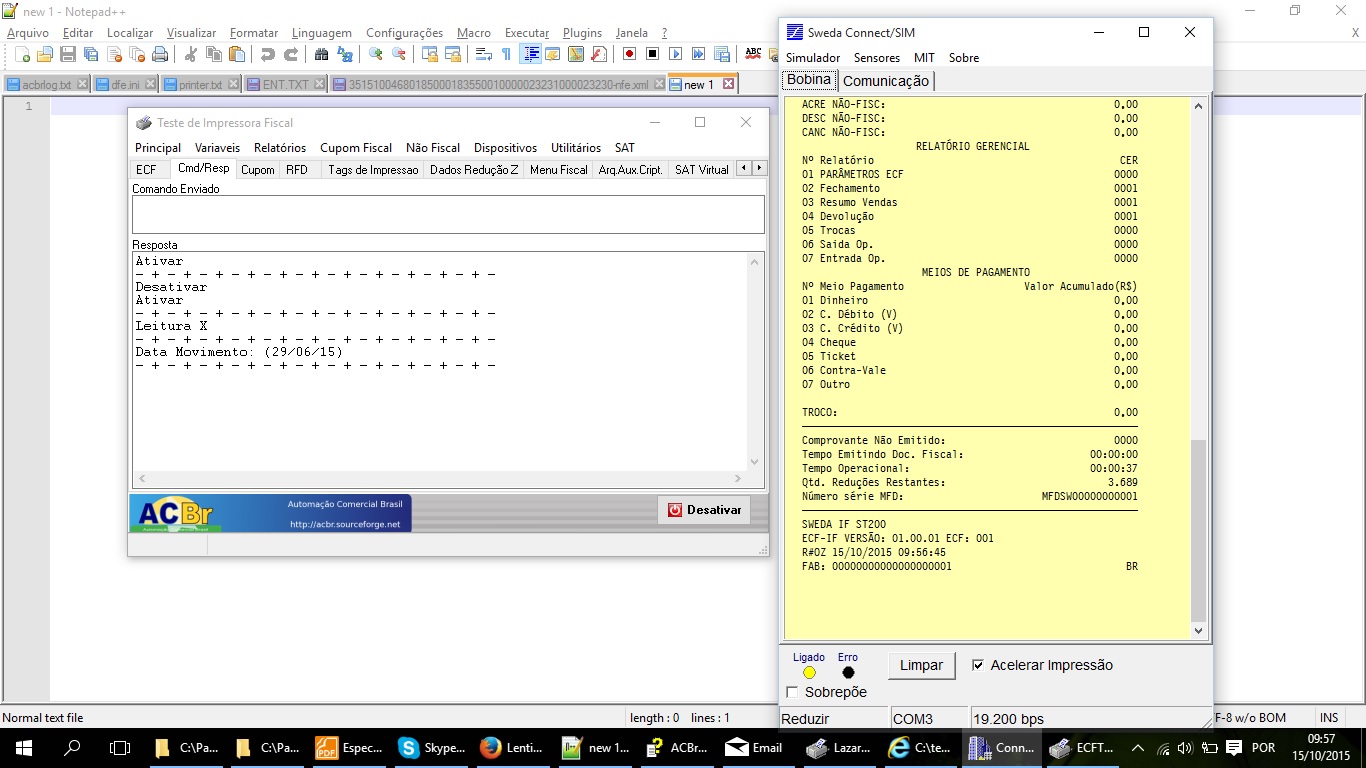Close the acbrlog.txt tab

click(82, 85)
